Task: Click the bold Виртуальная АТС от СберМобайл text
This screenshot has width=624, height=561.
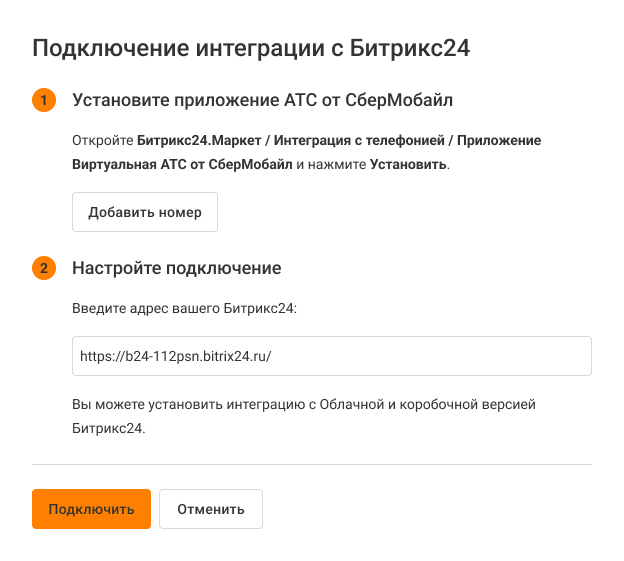Action: [182, 164]
